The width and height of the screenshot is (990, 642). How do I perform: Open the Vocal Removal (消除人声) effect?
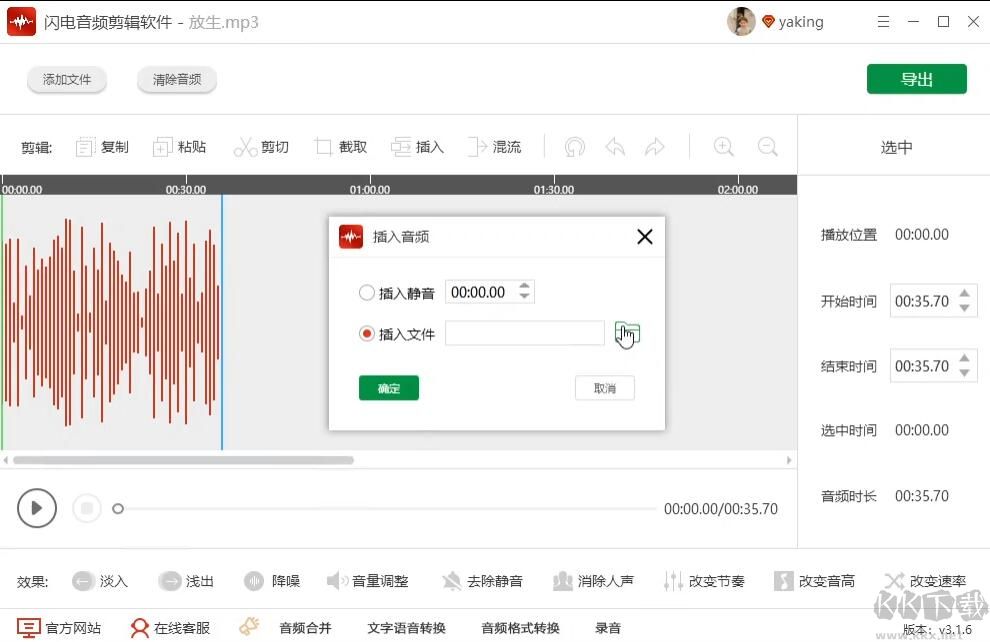pyautogui.click(x=594, y=580)
